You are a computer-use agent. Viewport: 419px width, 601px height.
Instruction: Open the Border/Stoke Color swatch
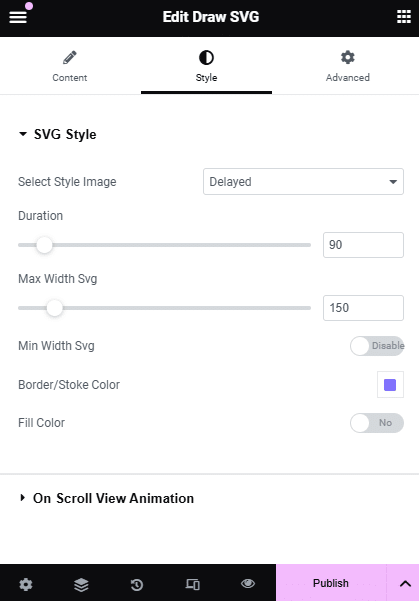click(x=390, y=384)
